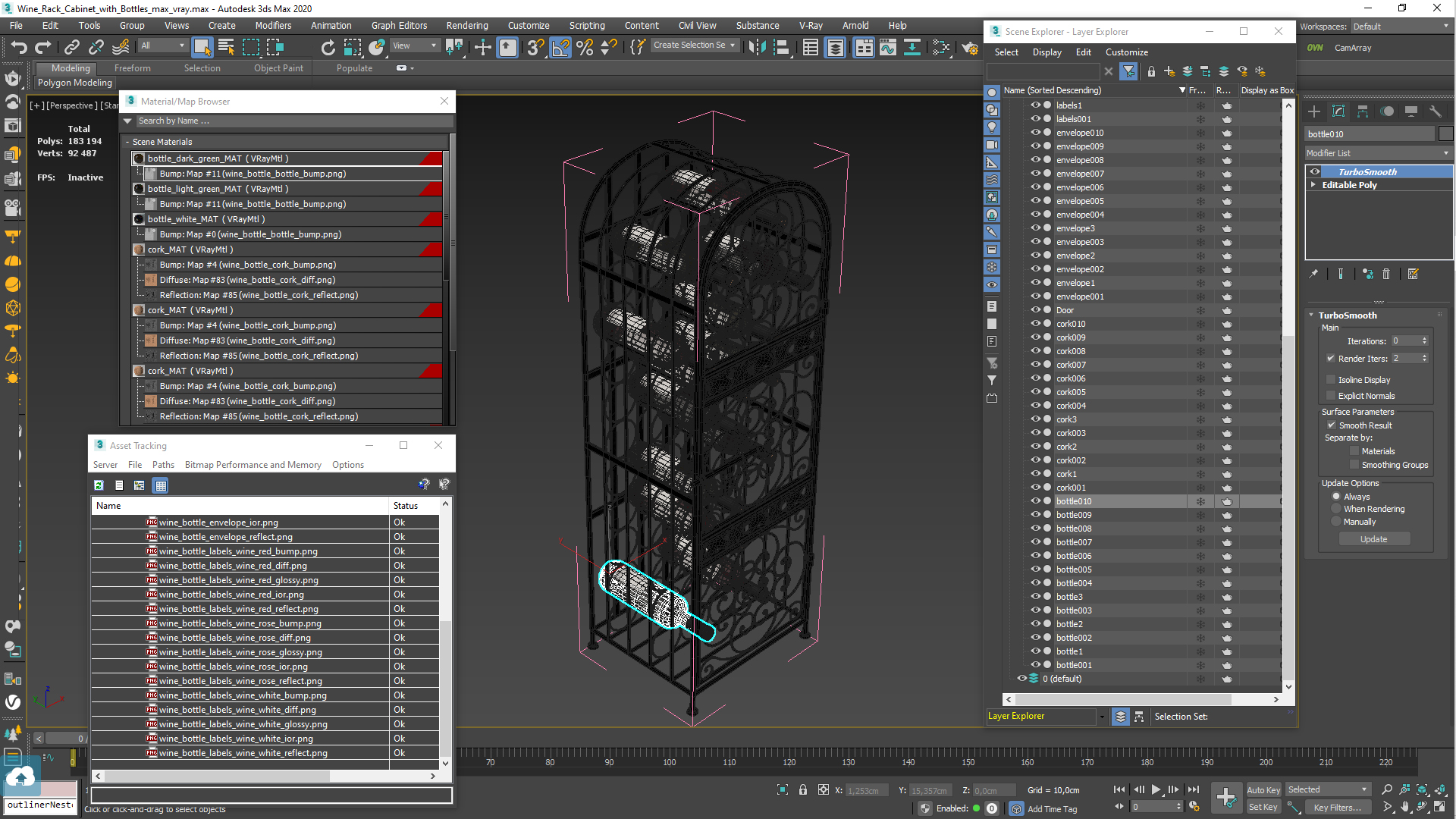
Task: Click the Redo arrow in main toolbar
Action: click(x=42, y=48)
